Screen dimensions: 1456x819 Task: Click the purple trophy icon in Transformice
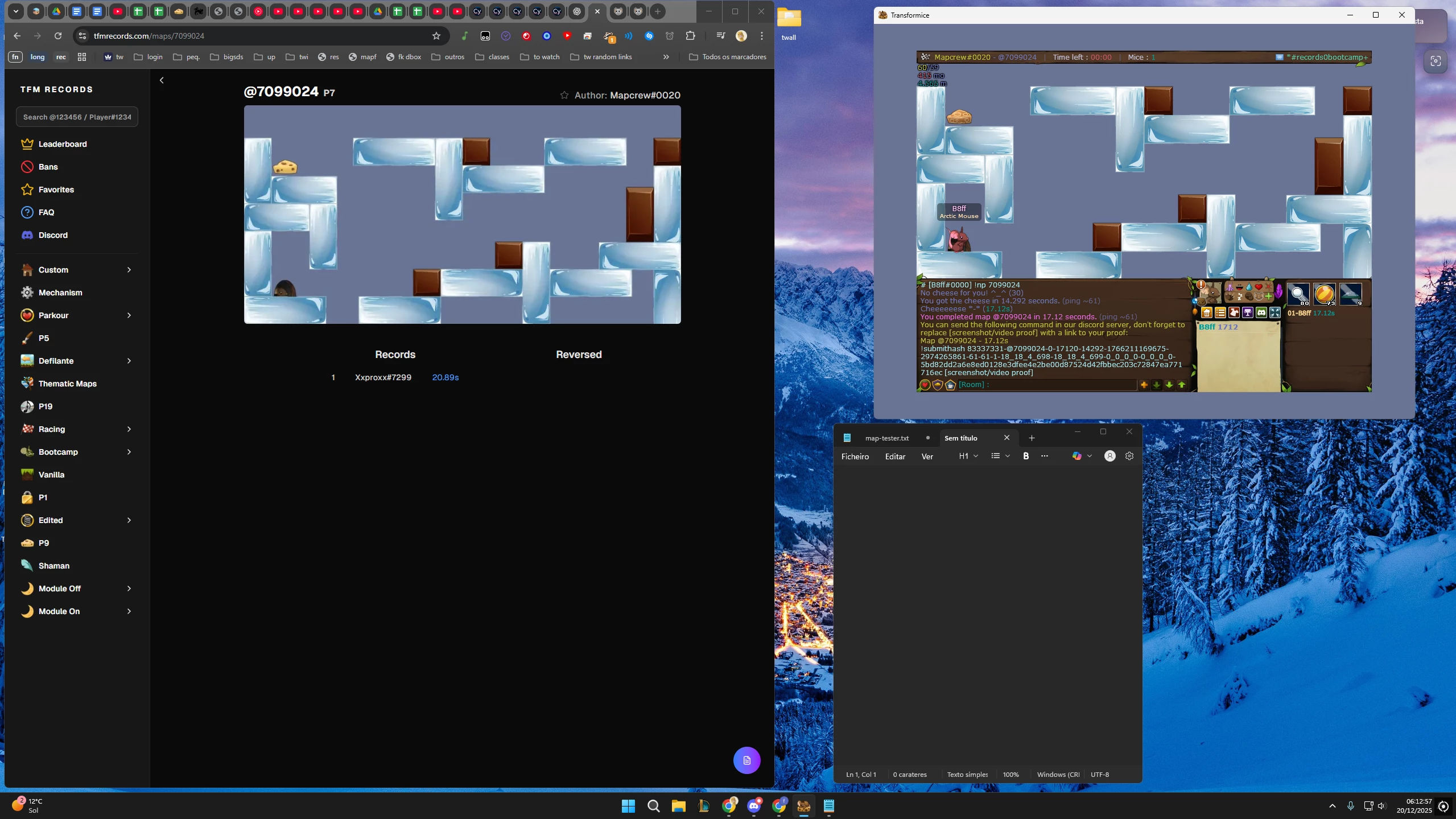pos(1247,312)
